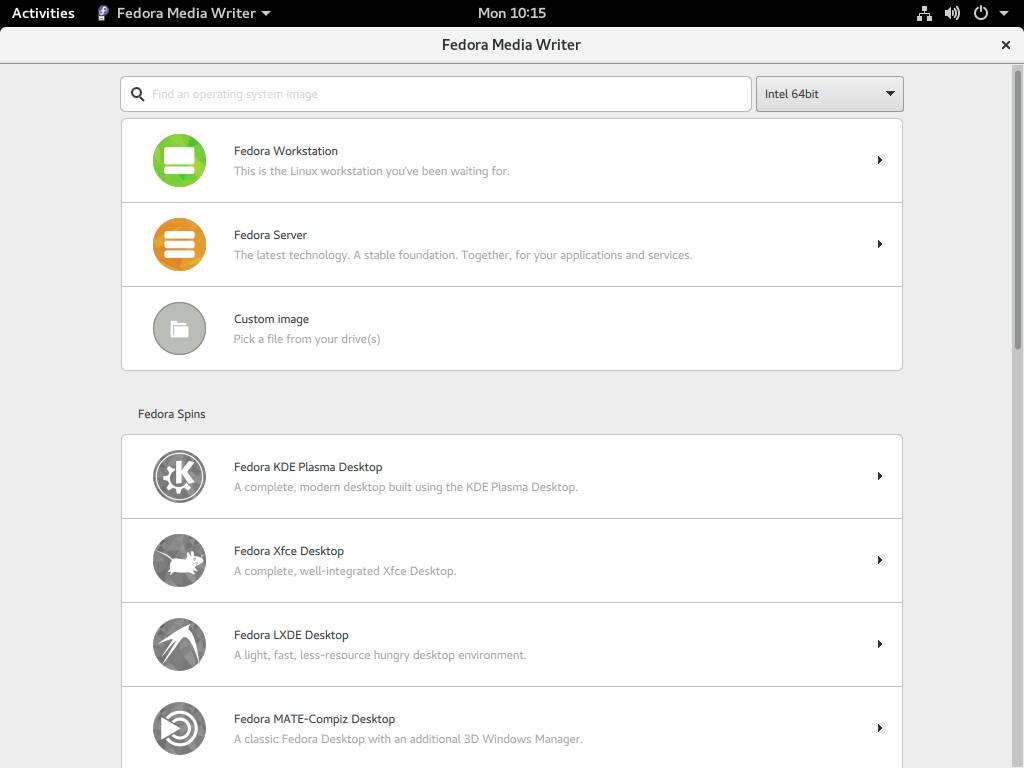Expand the Fedora KDE Plasma Desktop arrow

pyautogui.click(x=880, y=476)
